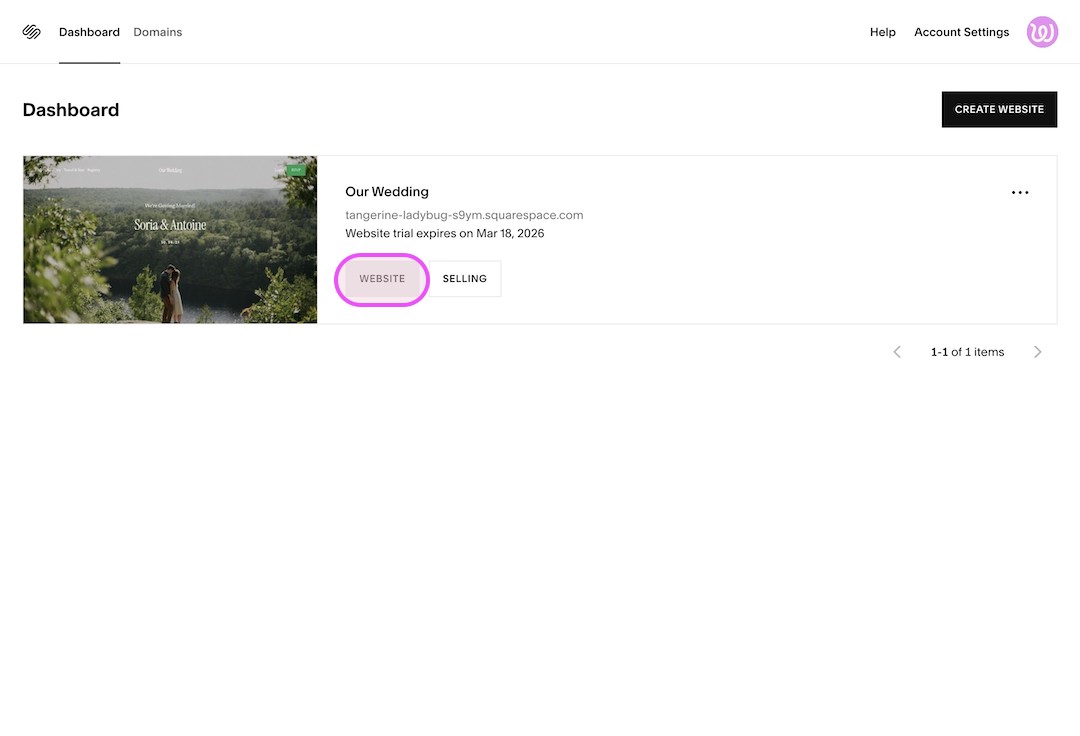Click the trial expiration date text
This screenshot has width=1080, height=736.
point(444,233)
